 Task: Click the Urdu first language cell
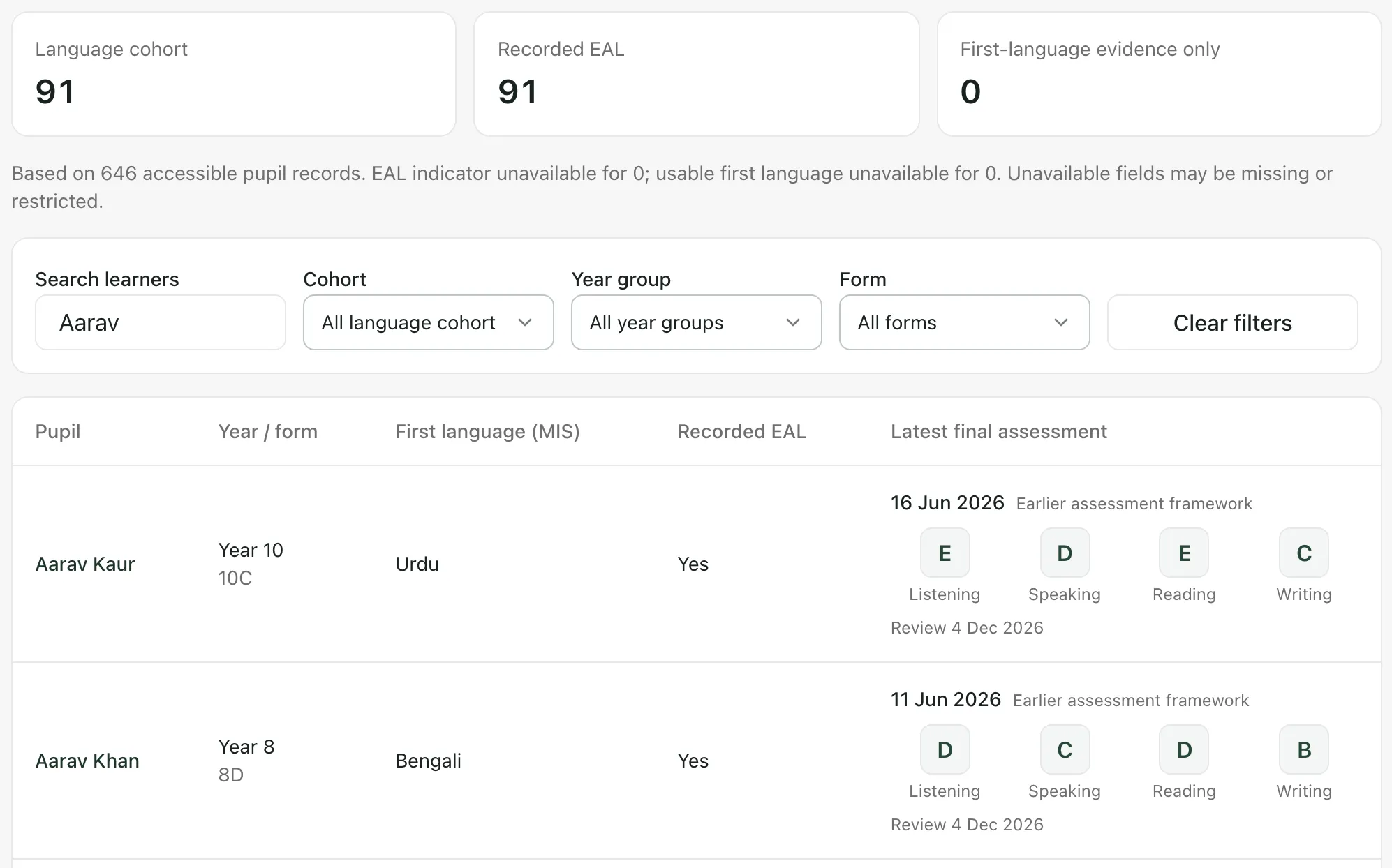point(417,564)
